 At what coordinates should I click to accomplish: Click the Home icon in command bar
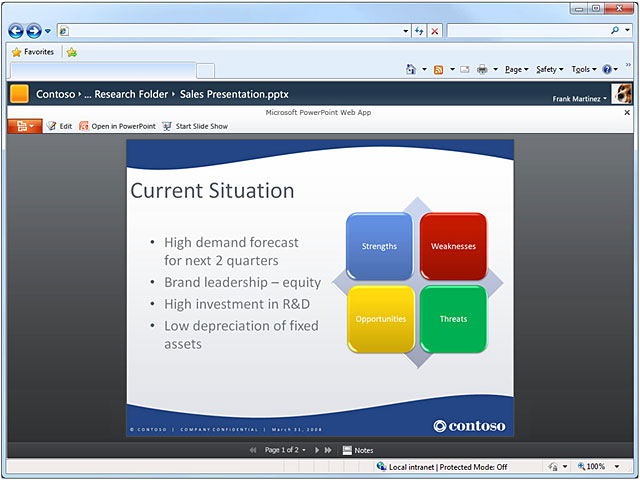coord(411,69)
